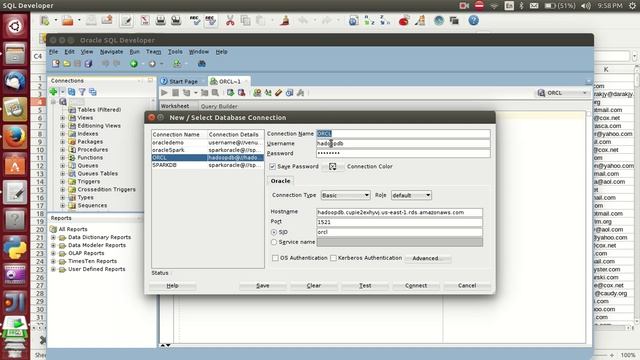The image size is (640, 360).
Task: Click the Save button in connection dialog
Action: pos(262,286)
